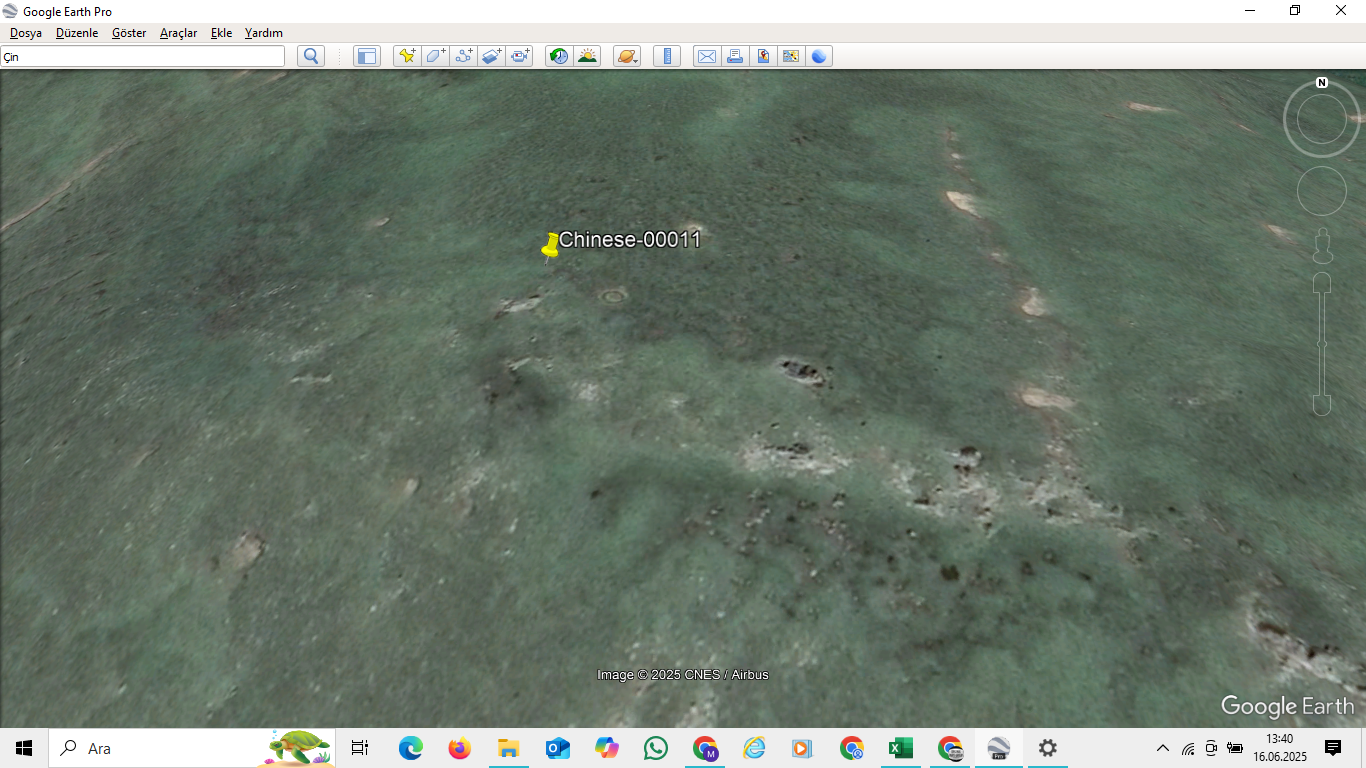This screenshot has height=768, width=1366.
Task: Click the zoom in end of slider
Action: tap(1322, 282)
